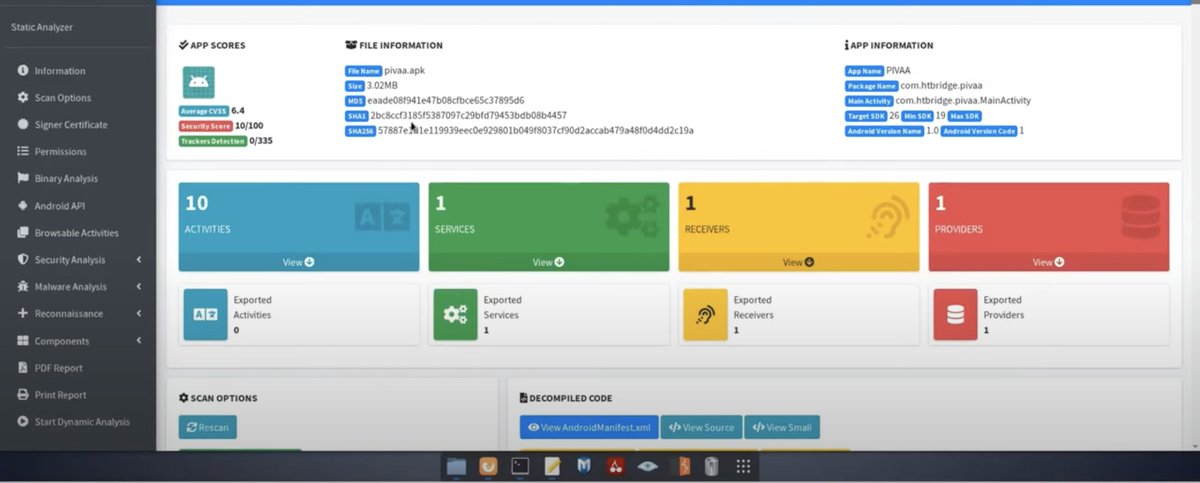Click the SHA256 hash value
Viewport: 1200px width, 483px height.
tap(536, 131)
